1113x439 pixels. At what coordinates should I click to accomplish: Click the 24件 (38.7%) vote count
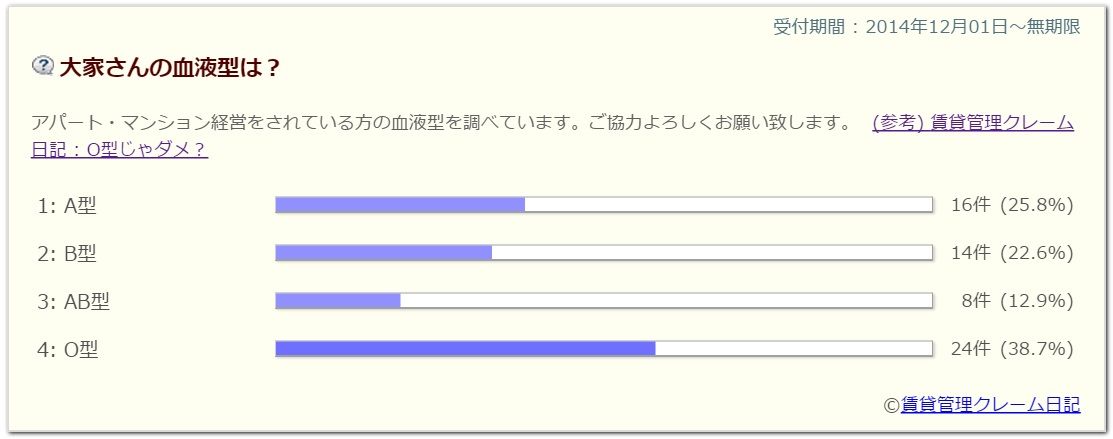[1011, 349]
